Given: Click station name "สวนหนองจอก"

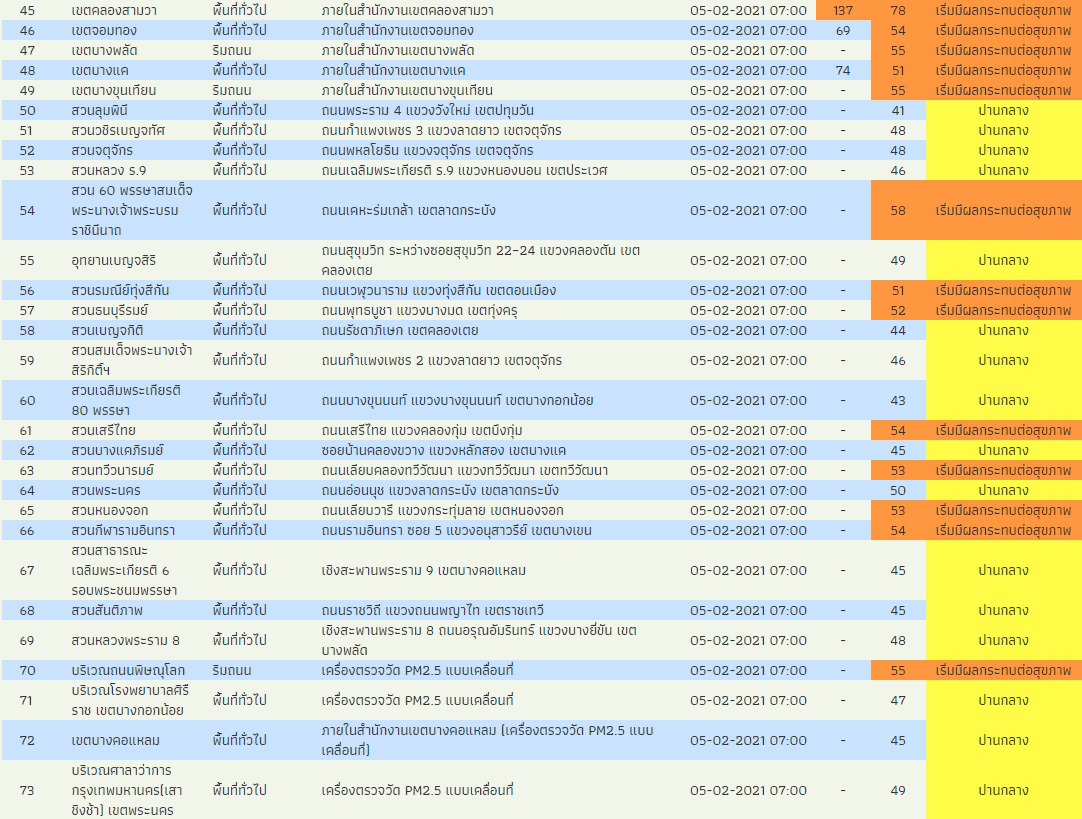Looking at the screenshot, I should pyautogui.click(x=110, y=511).
